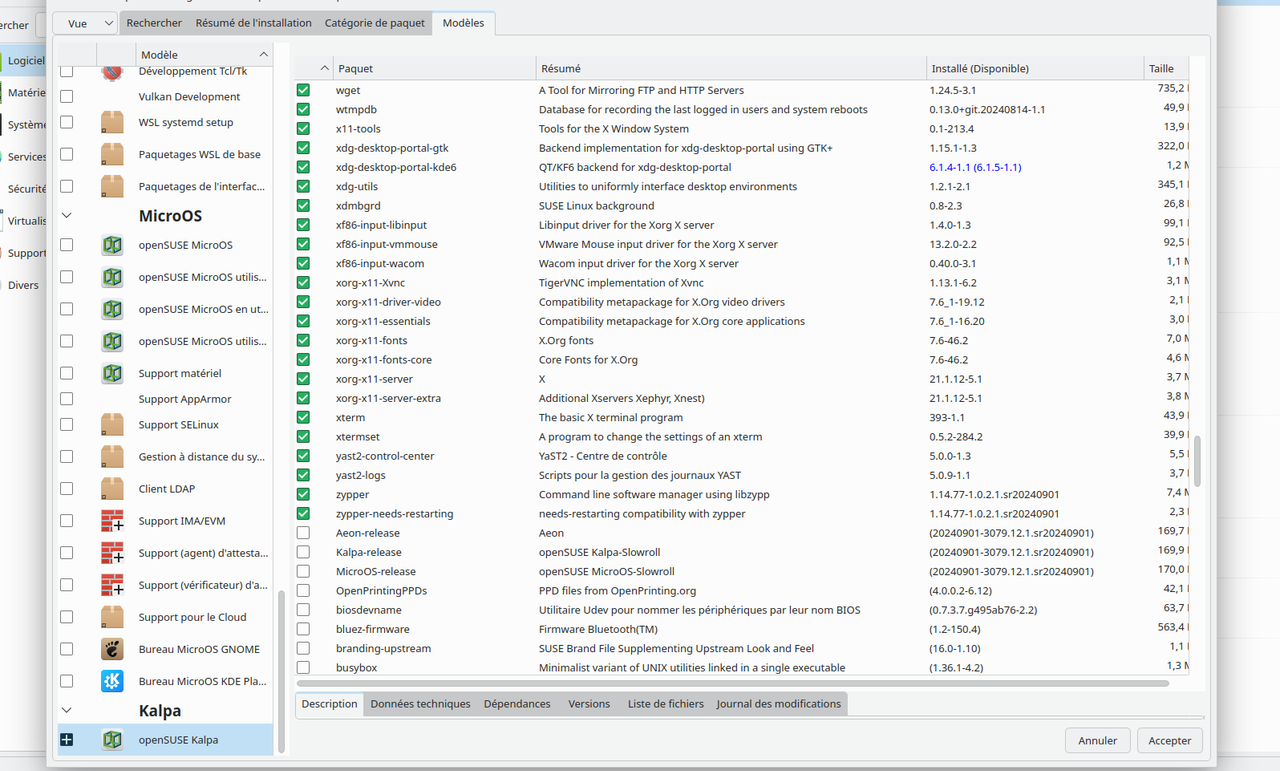The height and width of the screenshot is (771, 1280).
Task: Open the Liste de fichiers tab
Action: (x=666, y=704)
